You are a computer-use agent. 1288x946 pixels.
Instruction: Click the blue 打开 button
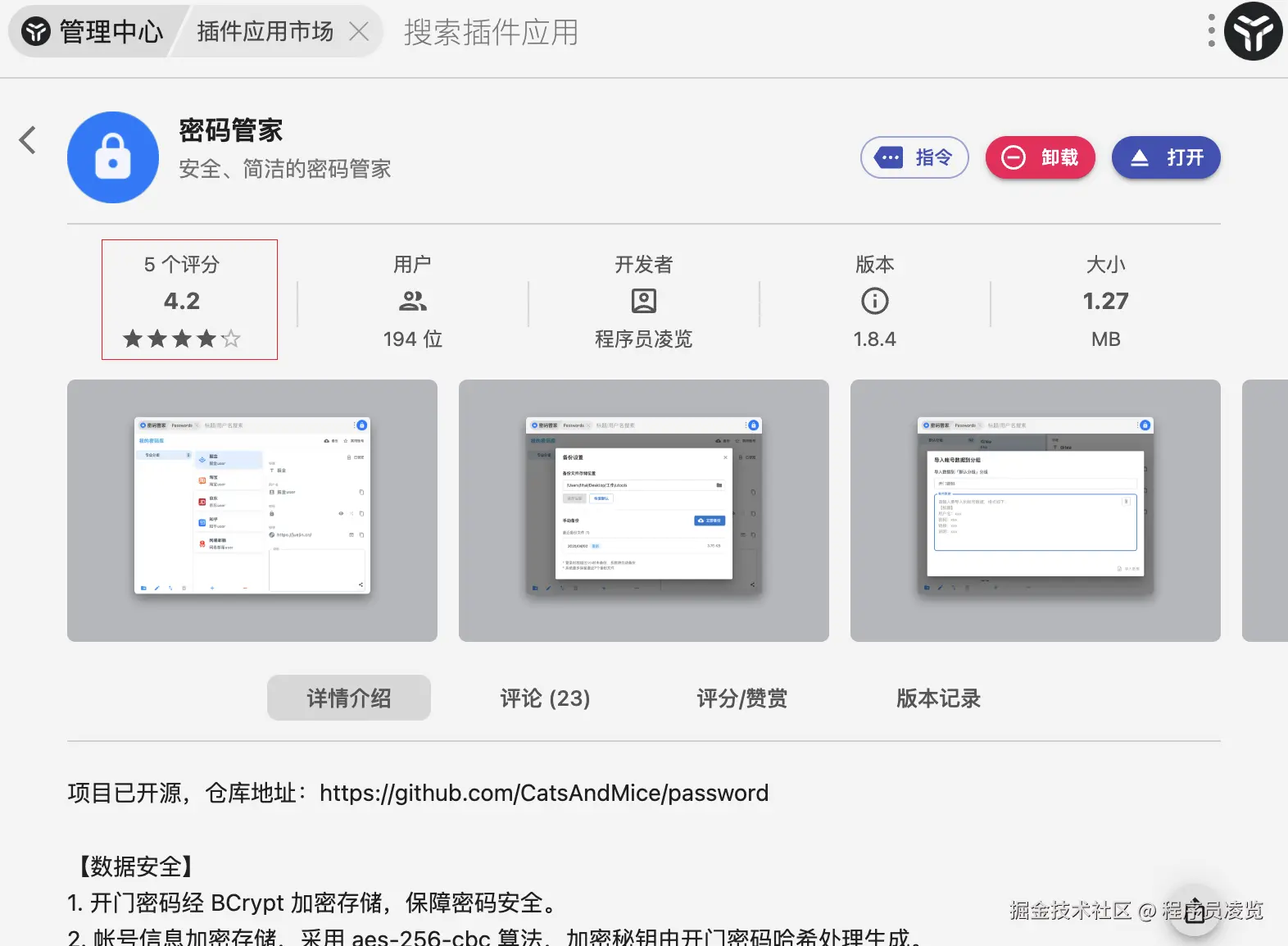[1165, 157]
